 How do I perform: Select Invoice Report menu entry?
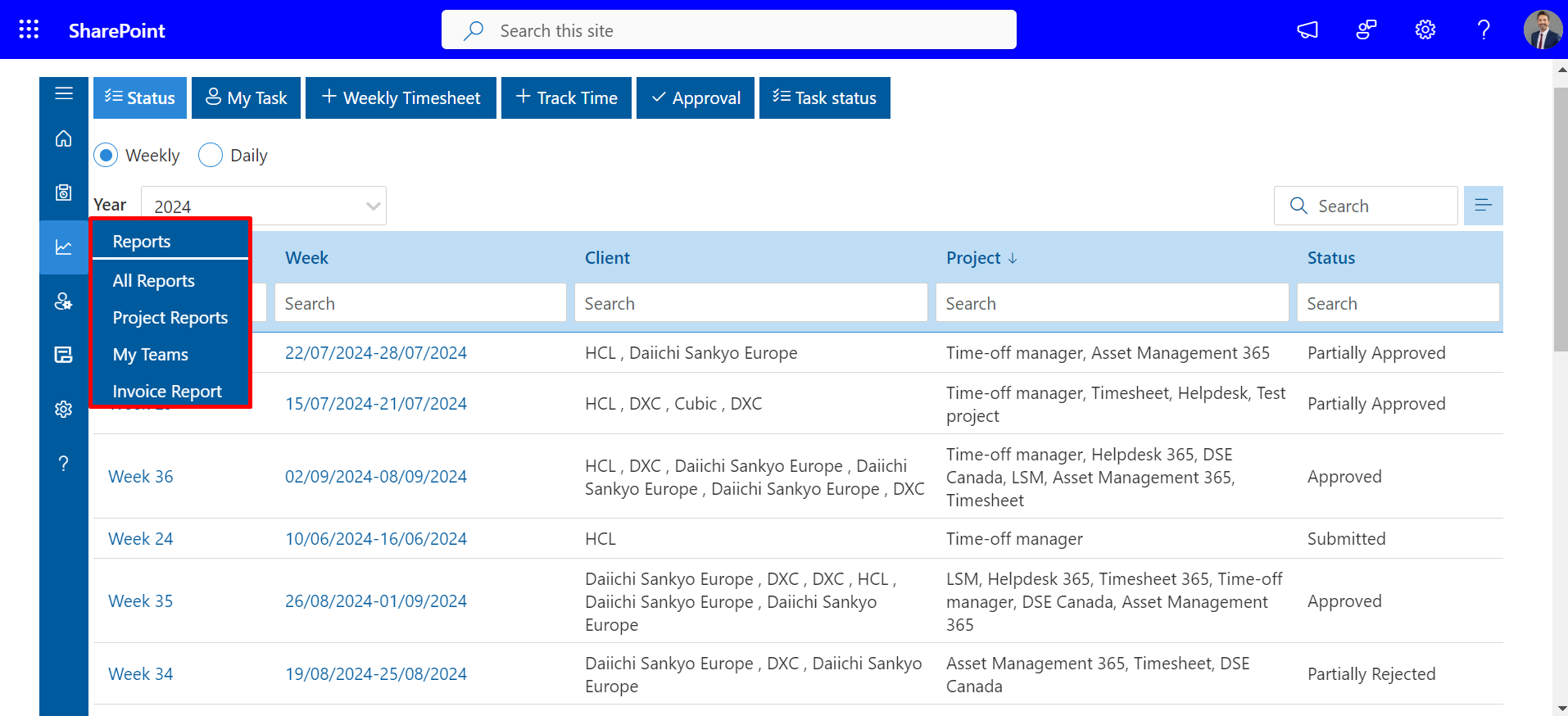pyautogui.click(x=167, y=392)
